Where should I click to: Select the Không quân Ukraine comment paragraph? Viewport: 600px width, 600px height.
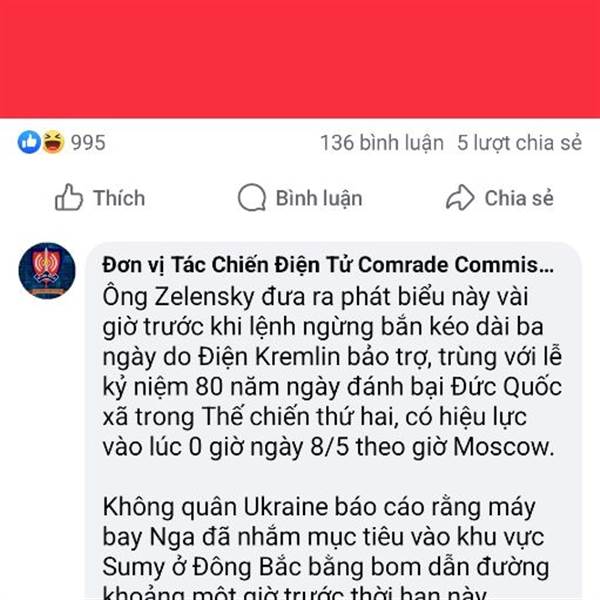click(x=326, y=548)
